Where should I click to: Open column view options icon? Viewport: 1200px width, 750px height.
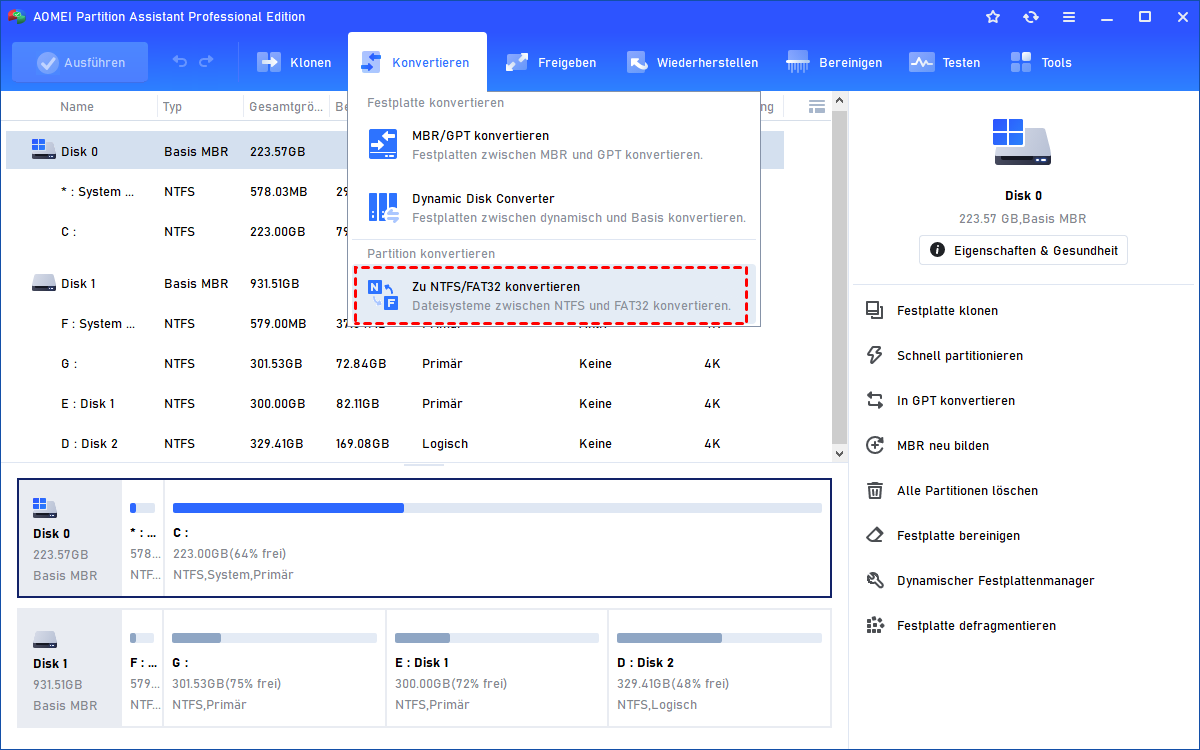click(817, 106)
